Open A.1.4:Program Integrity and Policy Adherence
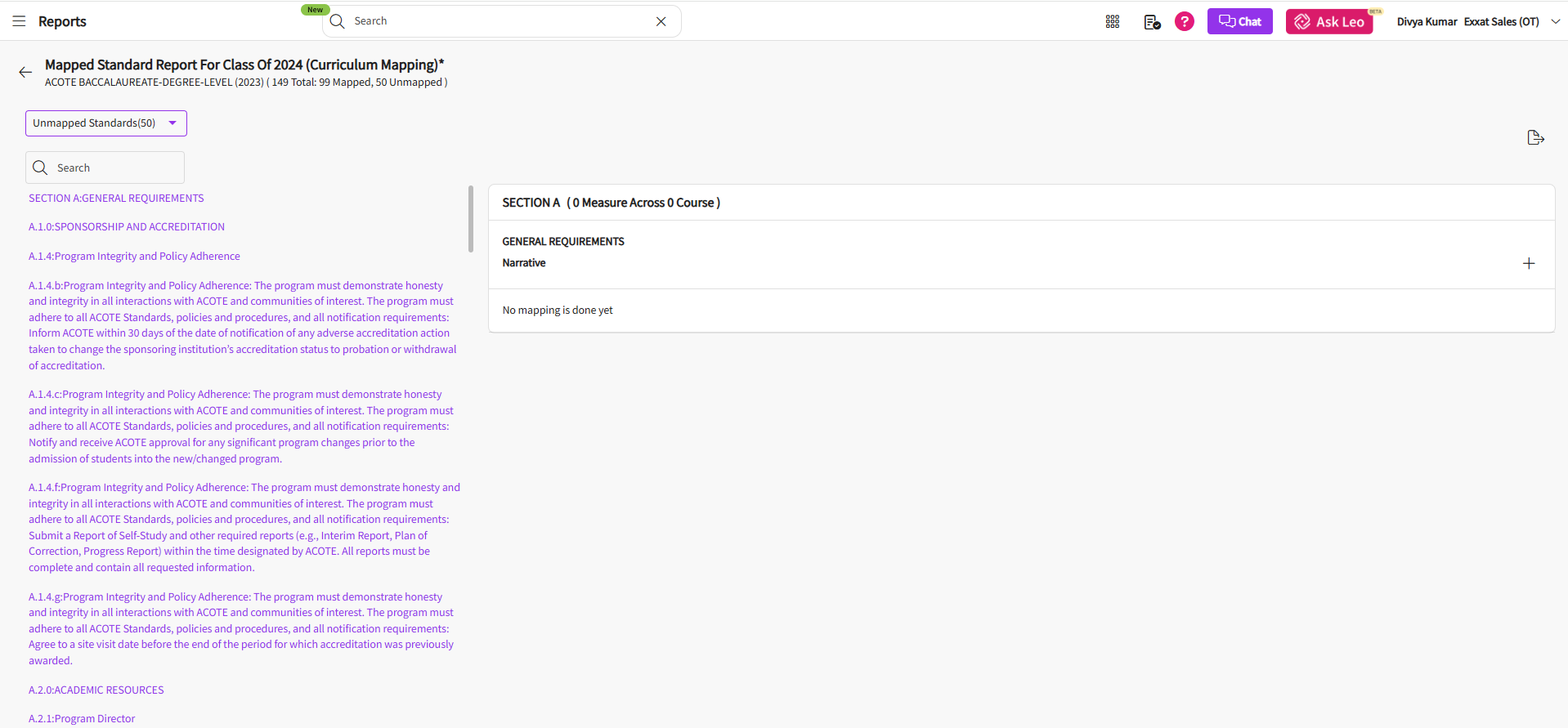This screenshot has width=1568, height=728. (134, 257)
